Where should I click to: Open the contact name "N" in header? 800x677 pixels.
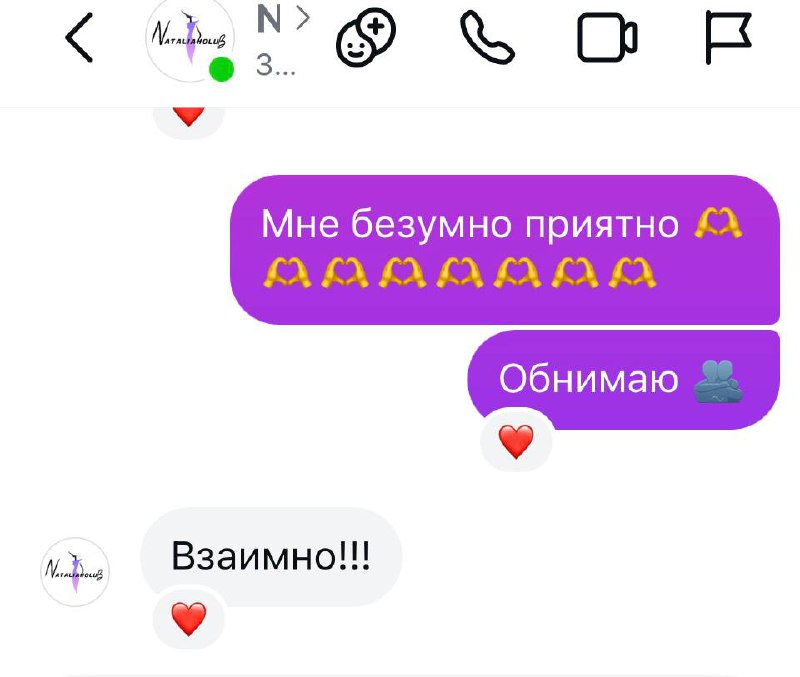269,19
